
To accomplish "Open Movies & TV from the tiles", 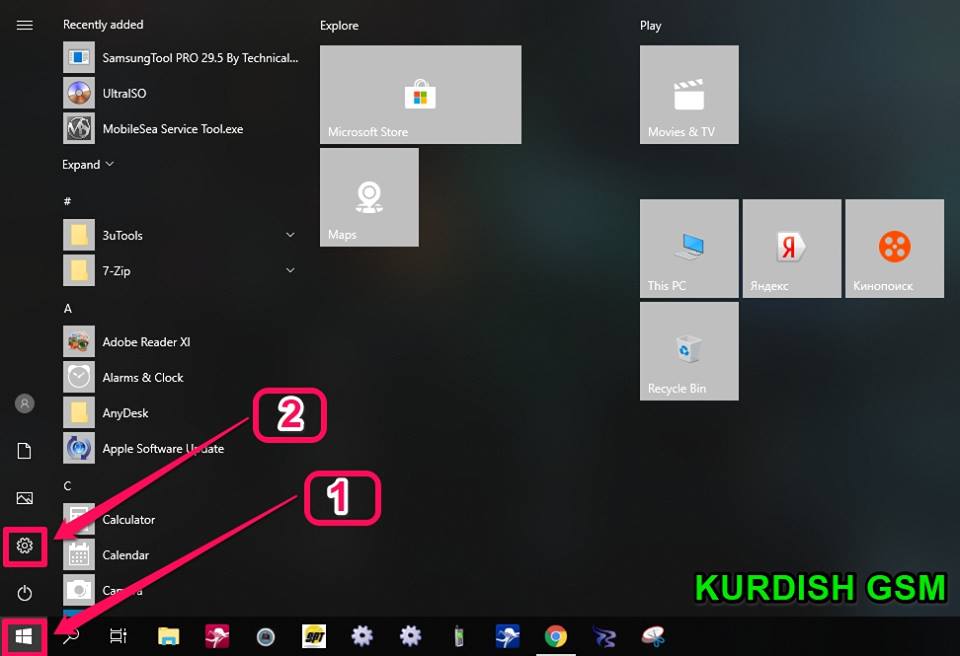I will [688, 94].
